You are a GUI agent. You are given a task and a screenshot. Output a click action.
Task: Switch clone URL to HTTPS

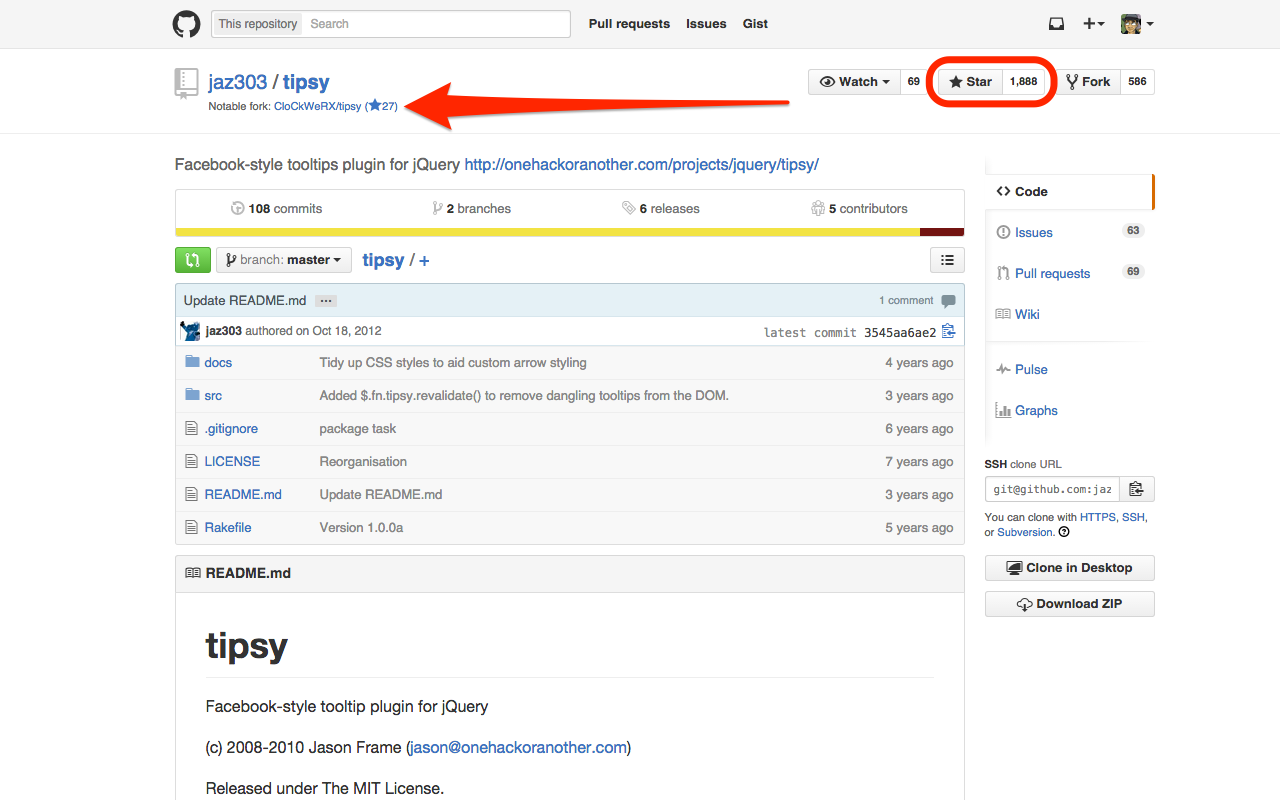pyautogui.click(x=1098, y=517)
